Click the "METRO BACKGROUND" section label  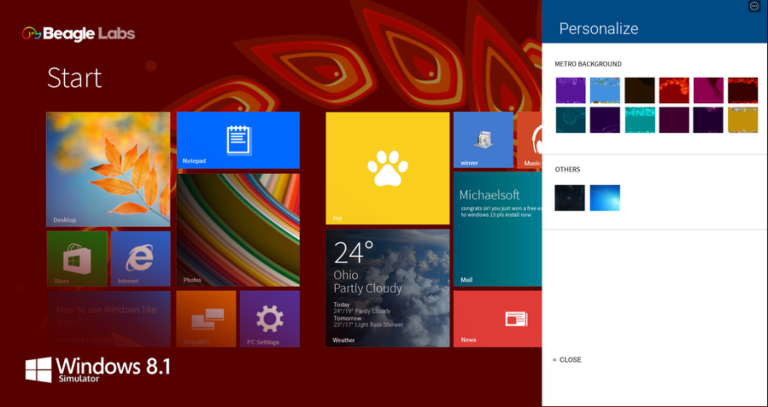[x=588, y=64]
